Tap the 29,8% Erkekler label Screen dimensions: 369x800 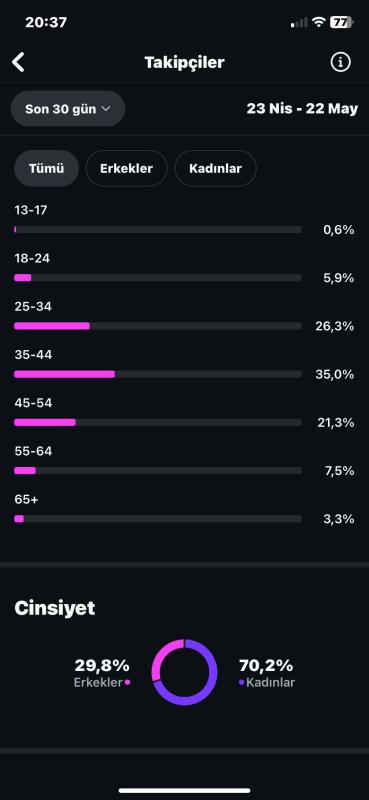tap(102, 673)
